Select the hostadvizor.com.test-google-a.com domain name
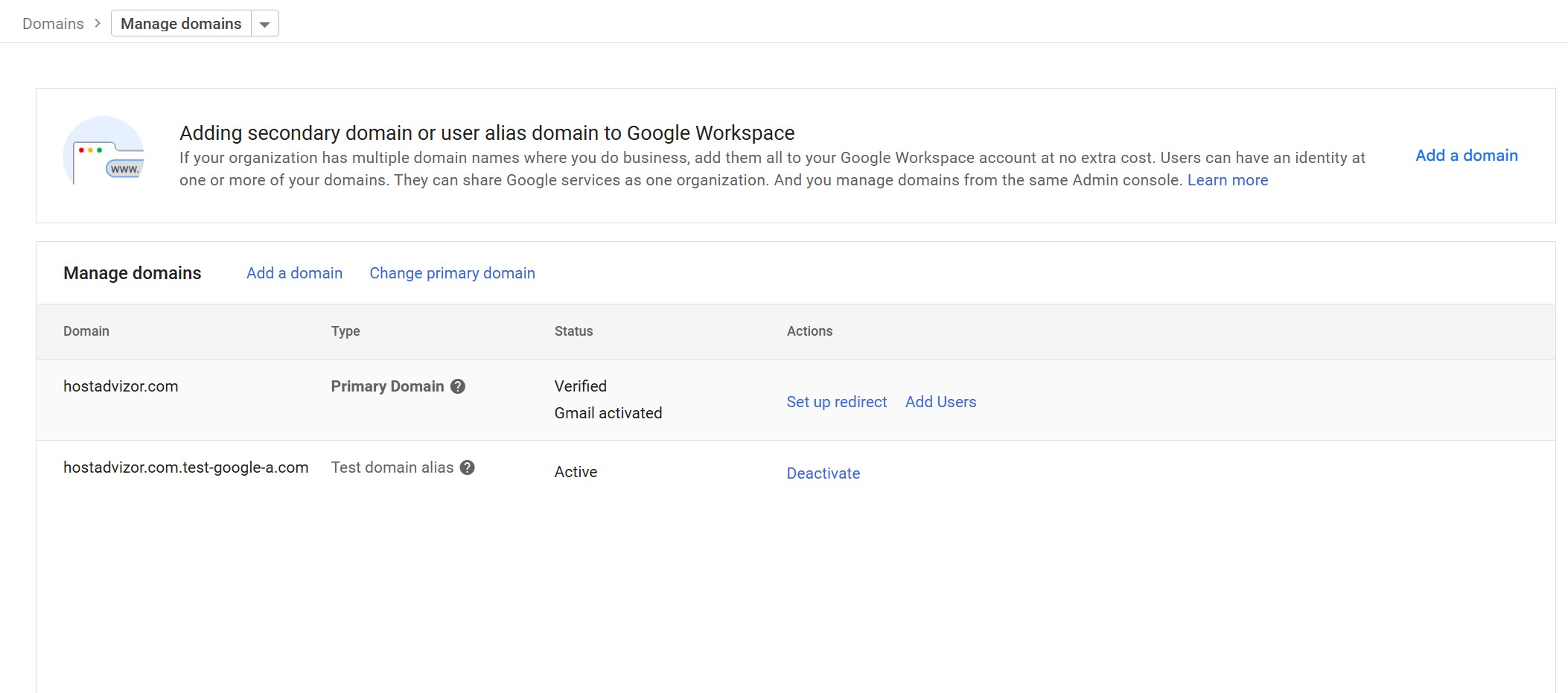Image resolution: width=1568 pixels, height=693 pixels. point(185,467)
